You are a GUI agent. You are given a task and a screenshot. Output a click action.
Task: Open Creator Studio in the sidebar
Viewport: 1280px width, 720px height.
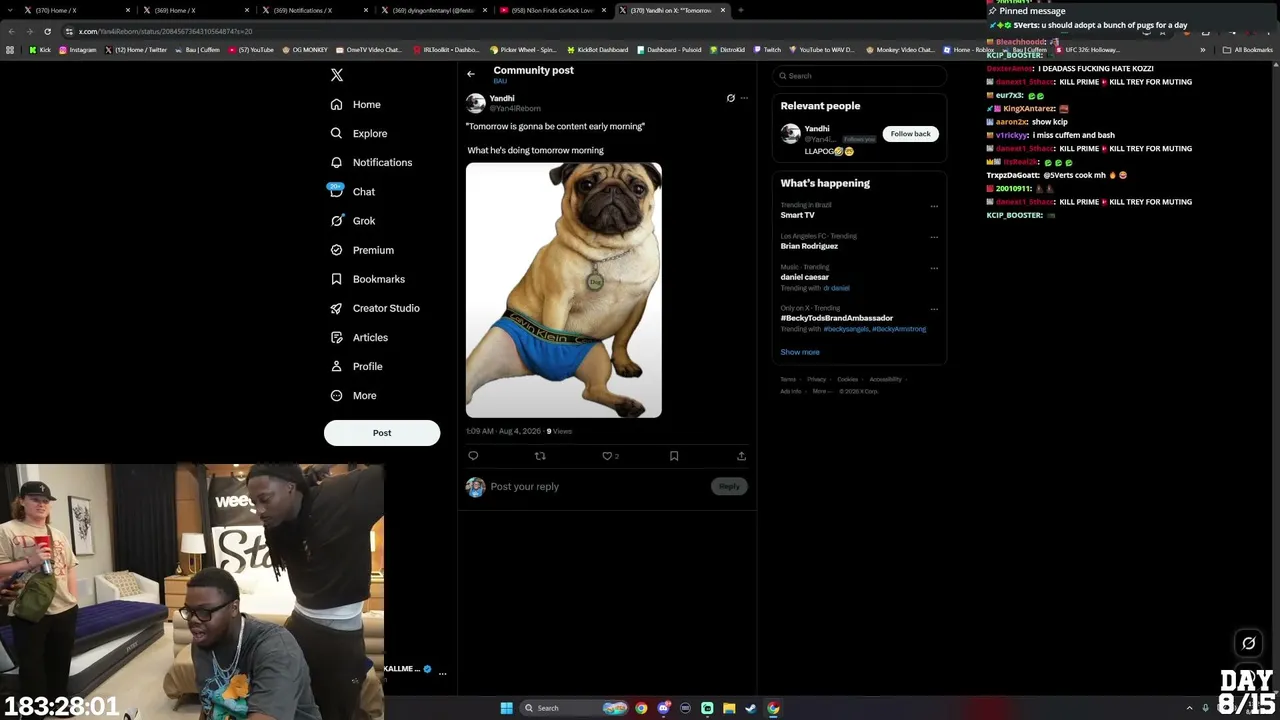coord(375,308)
